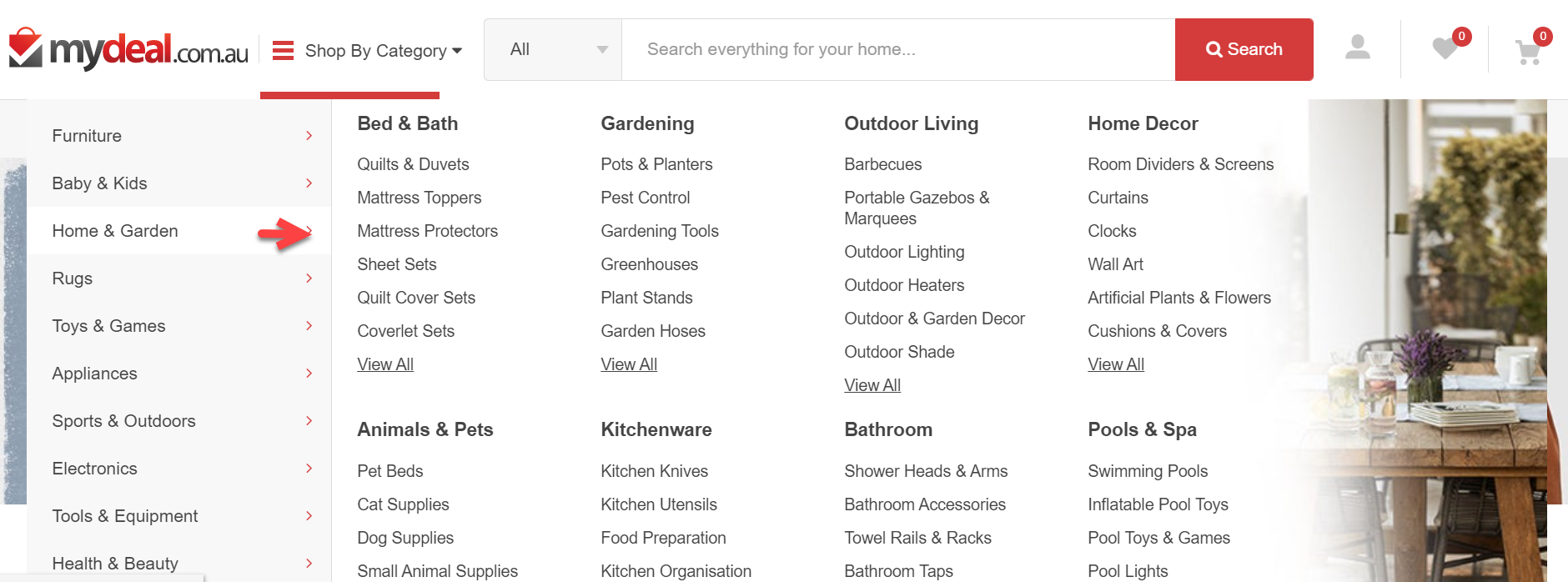
Task: Open the shopping cart icon
Action: (1528, 52)
